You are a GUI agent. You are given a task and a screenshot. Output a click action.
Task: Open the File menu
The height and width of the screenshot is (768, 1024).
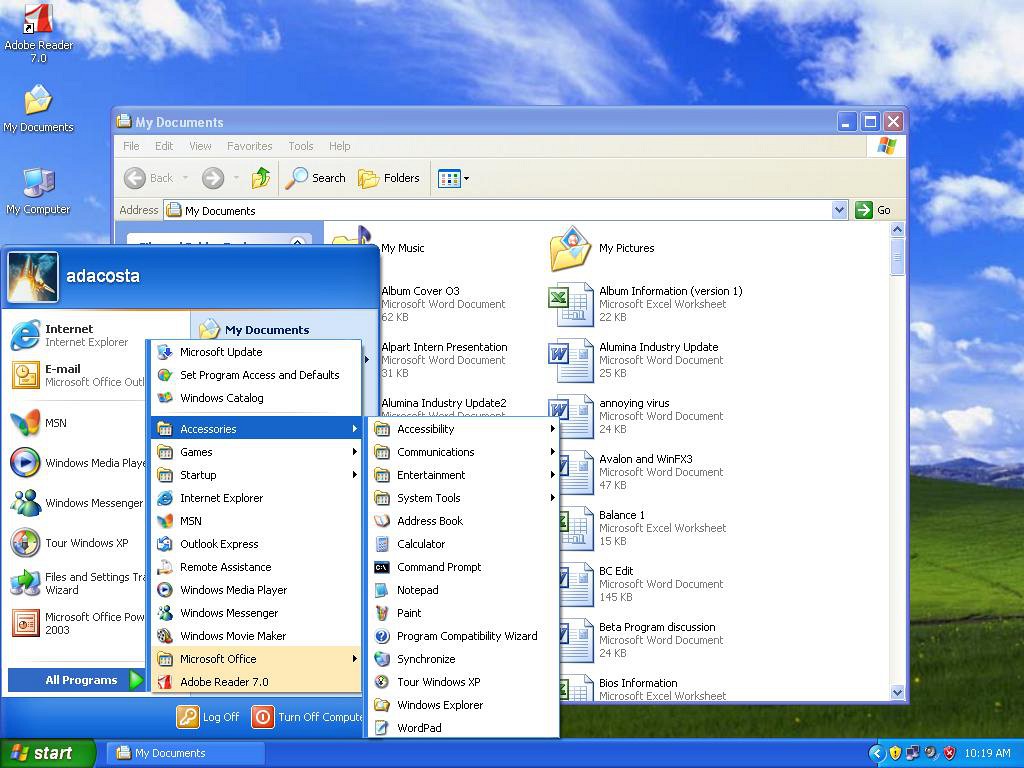pos(131,146)
